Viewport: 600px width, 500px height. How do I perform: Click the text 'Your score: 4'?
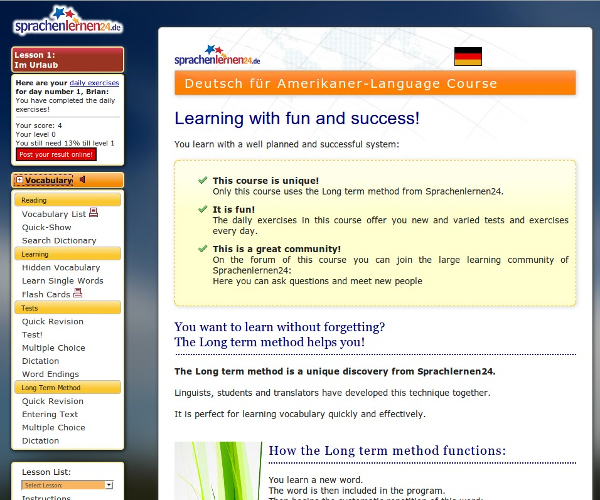(39, 125)
